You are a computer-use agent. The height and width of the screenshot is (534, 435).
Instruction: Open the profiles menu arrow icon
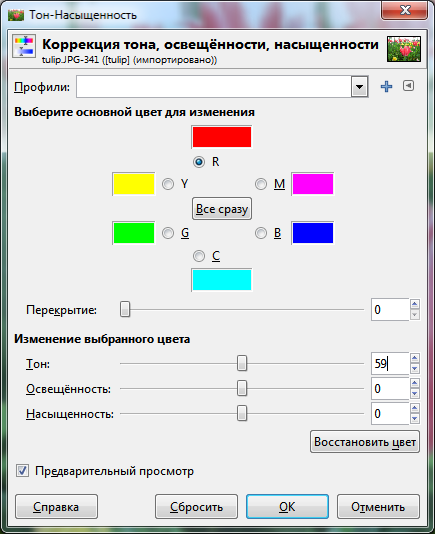tap(408, 86)
